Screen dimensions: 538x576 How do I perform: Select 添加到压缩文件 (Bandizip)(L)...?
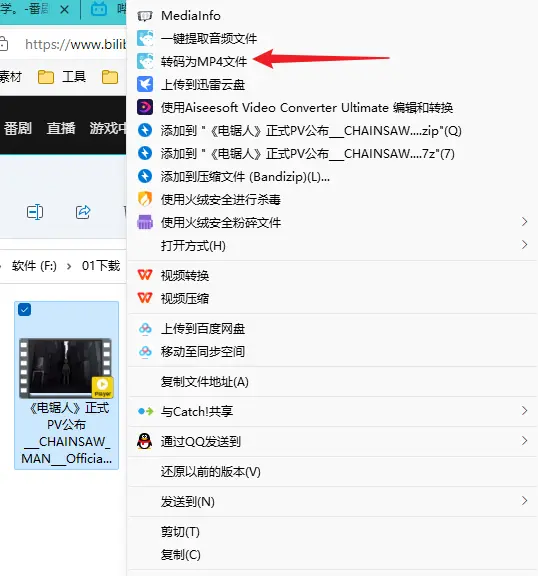click(332, 177)
